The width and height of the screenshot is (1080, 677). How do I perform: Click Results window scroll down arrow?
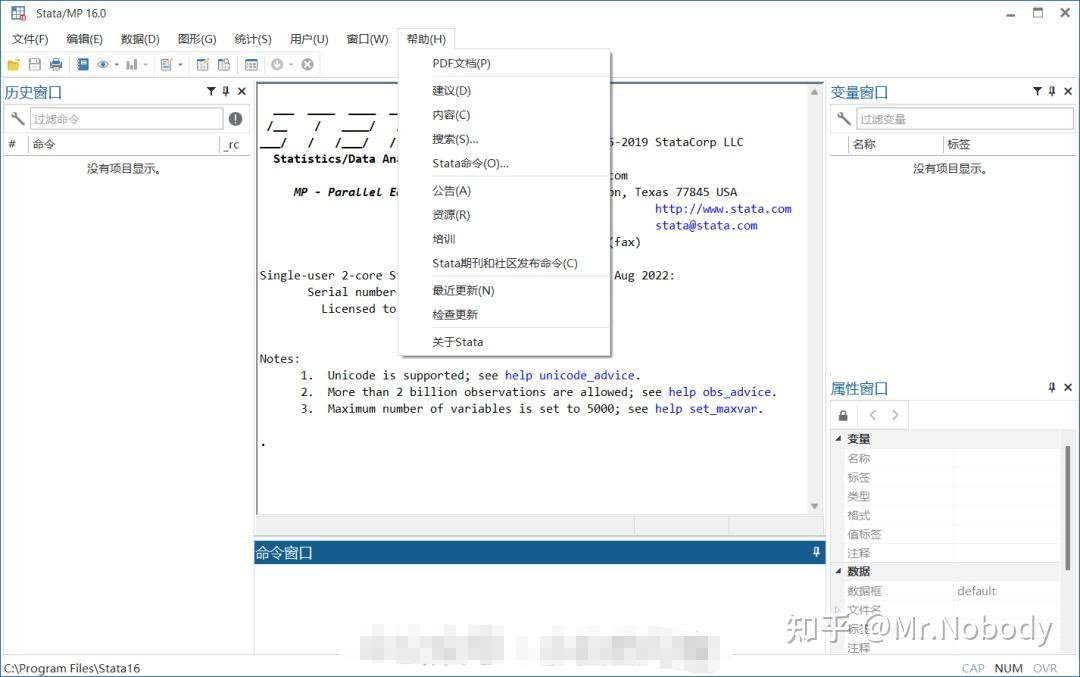tap(814, 506)
